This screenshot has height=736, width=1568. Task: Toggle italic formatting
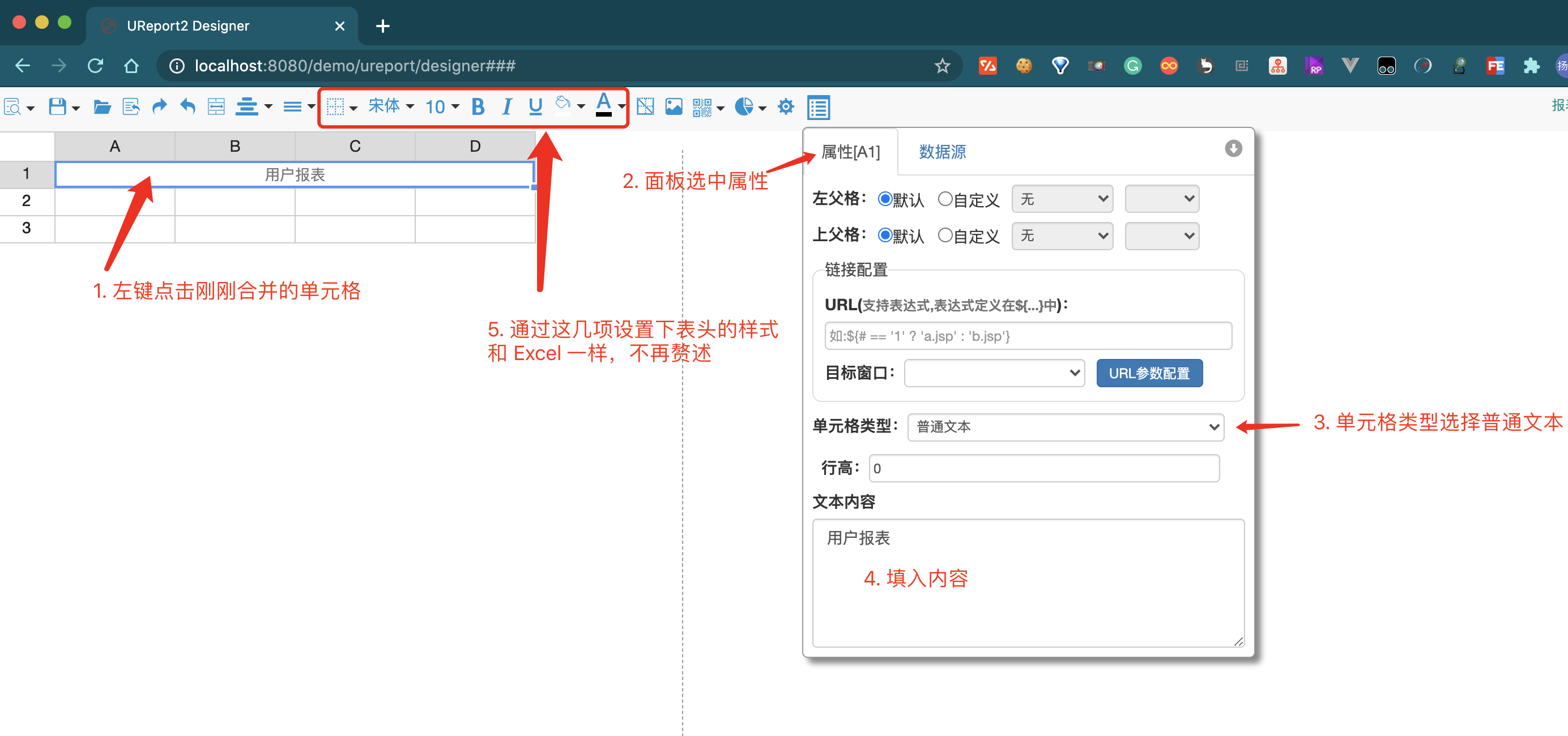[506, 107]
